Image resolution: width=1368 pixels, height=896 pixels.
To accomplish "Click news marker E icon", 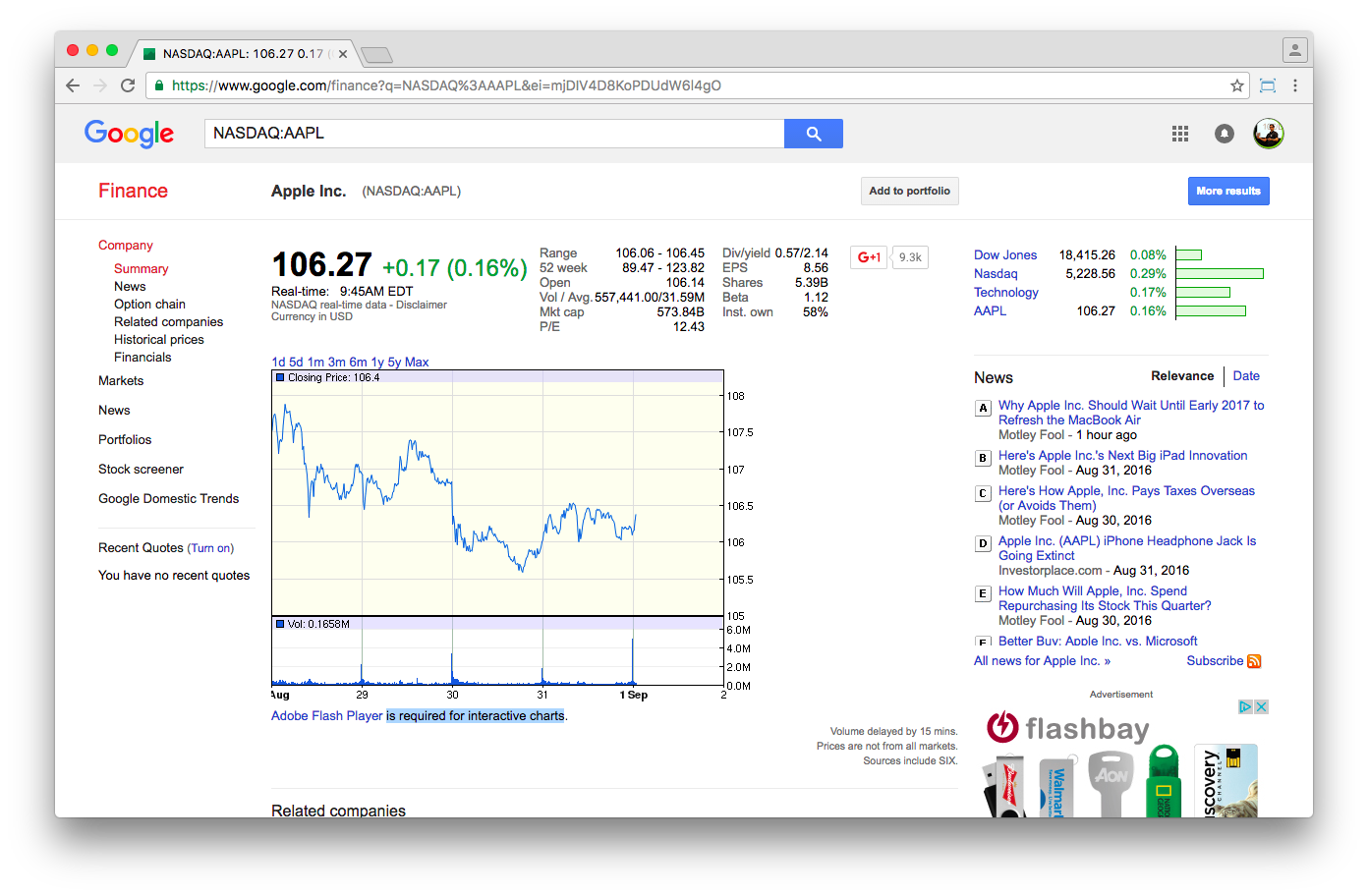I will [x=983, y=593].
